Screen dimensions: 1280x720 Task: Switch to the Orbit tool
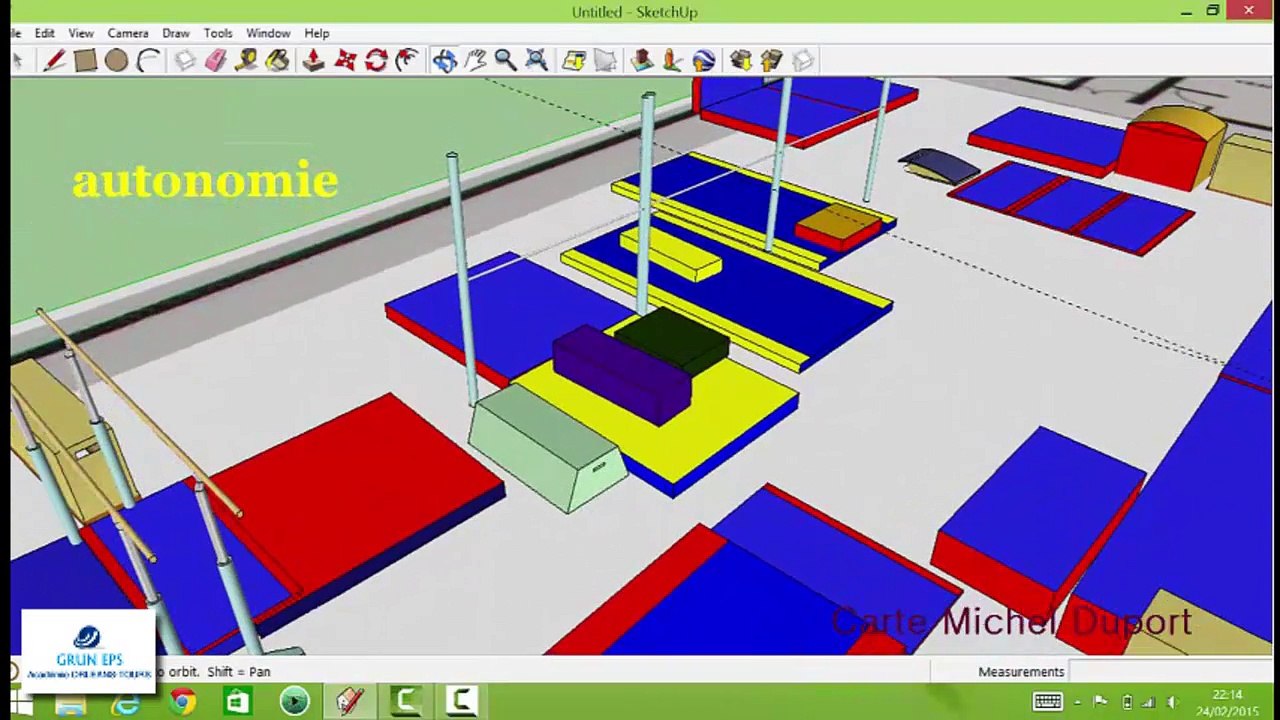[x=444, y=61]
